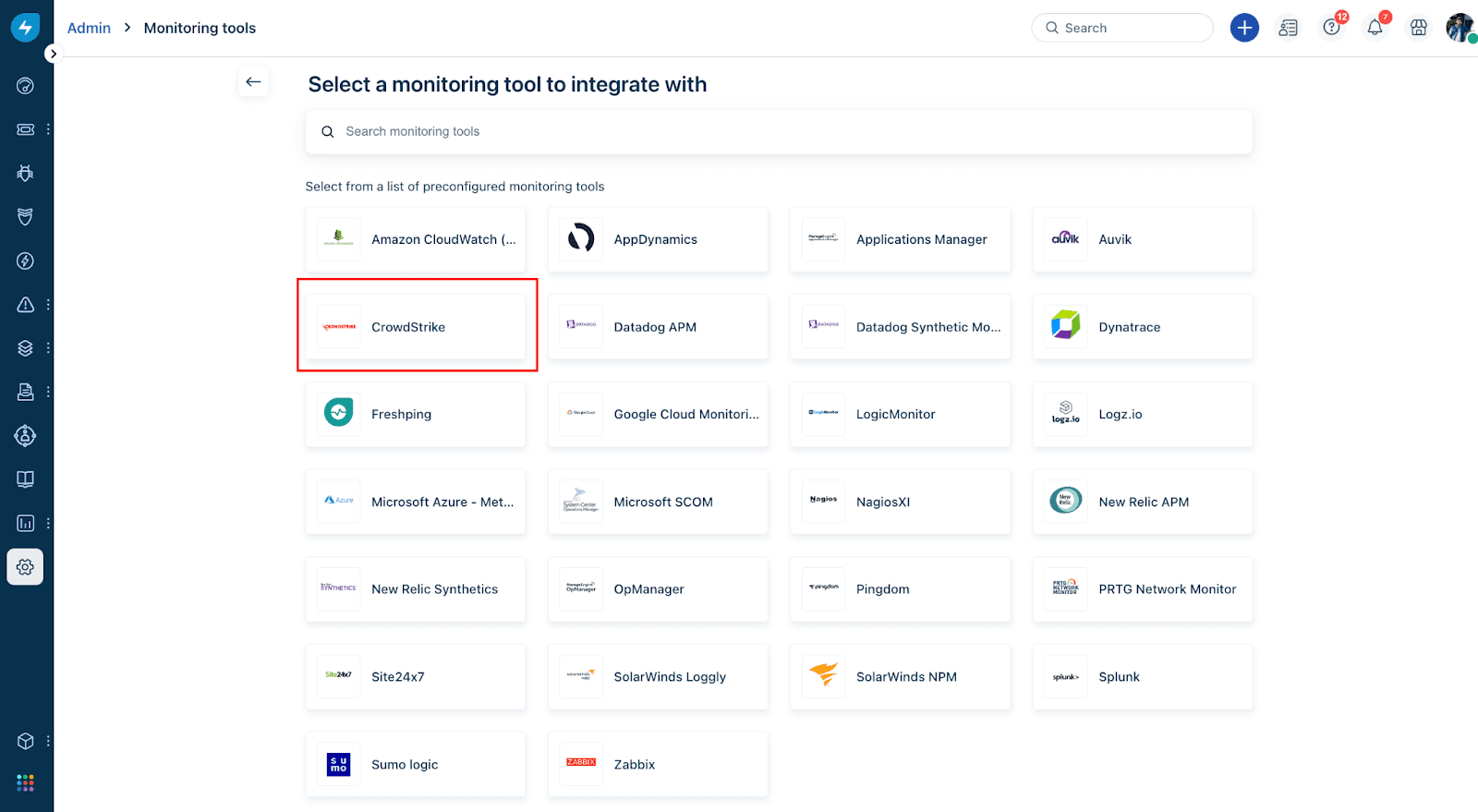Image resolution: width=1478 pixels, height=812 pixels.
Task: Open the book solutions icon in sidebar
Action: pyautogui.click(x=25, y=479)
